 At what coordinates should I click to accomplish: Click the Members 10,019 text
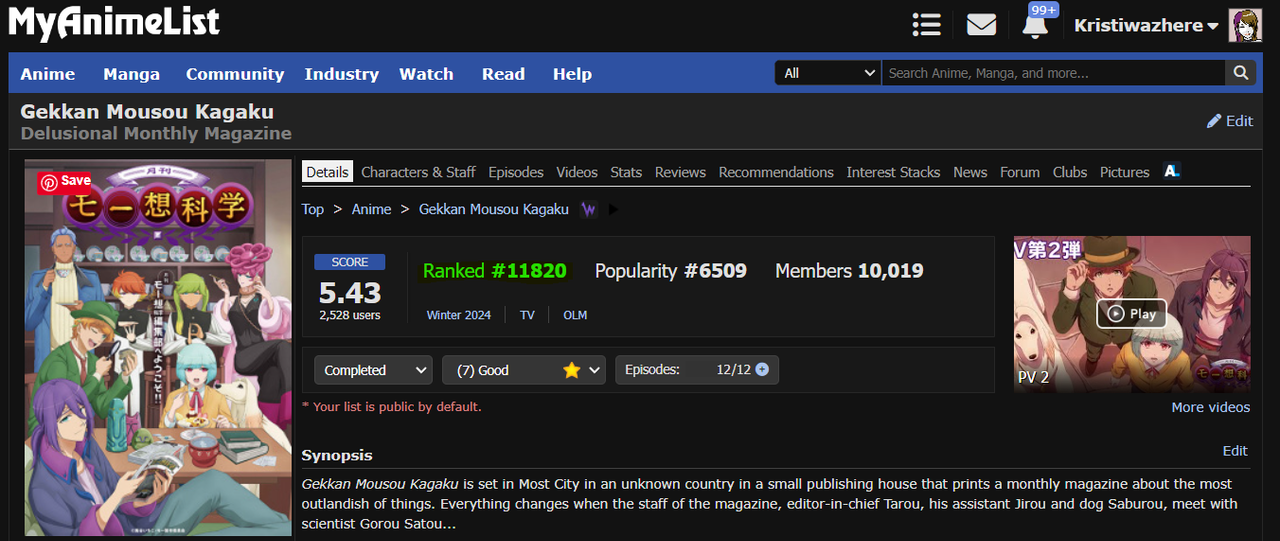pyautogui.click(x=849, y=271)
